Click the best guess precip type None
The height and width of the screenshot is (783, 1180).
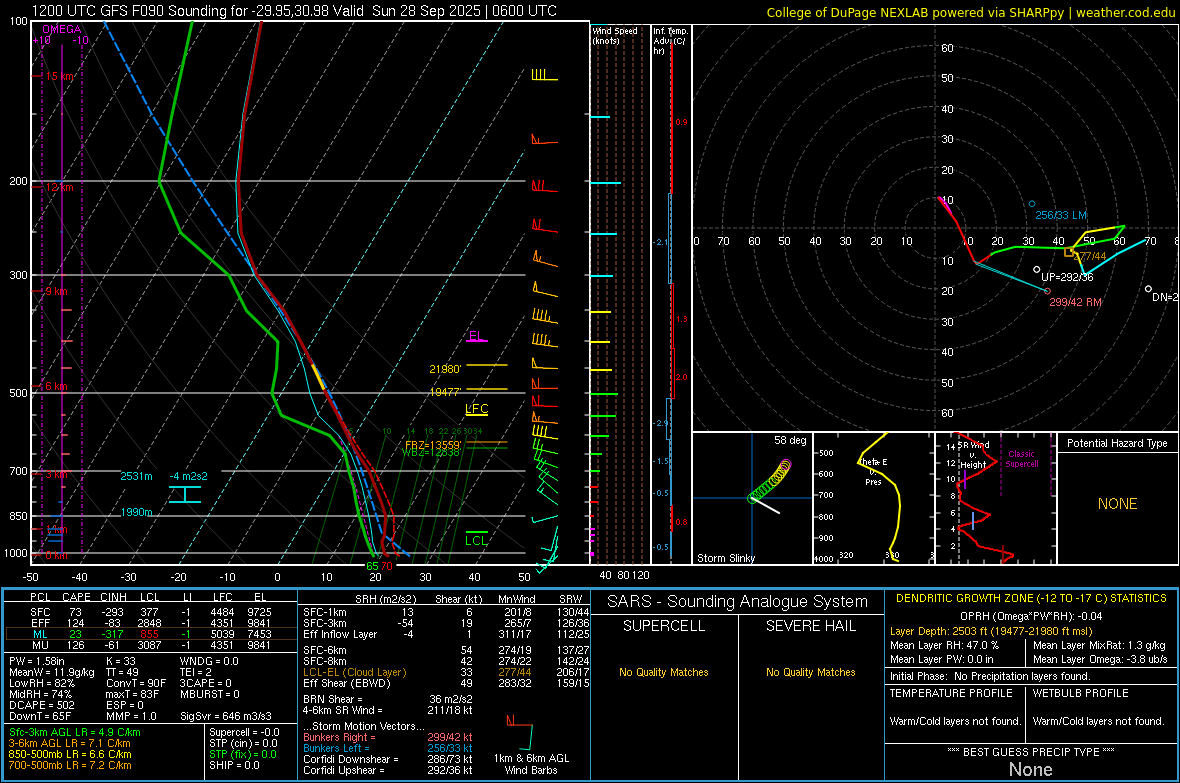pos(1030,769)
